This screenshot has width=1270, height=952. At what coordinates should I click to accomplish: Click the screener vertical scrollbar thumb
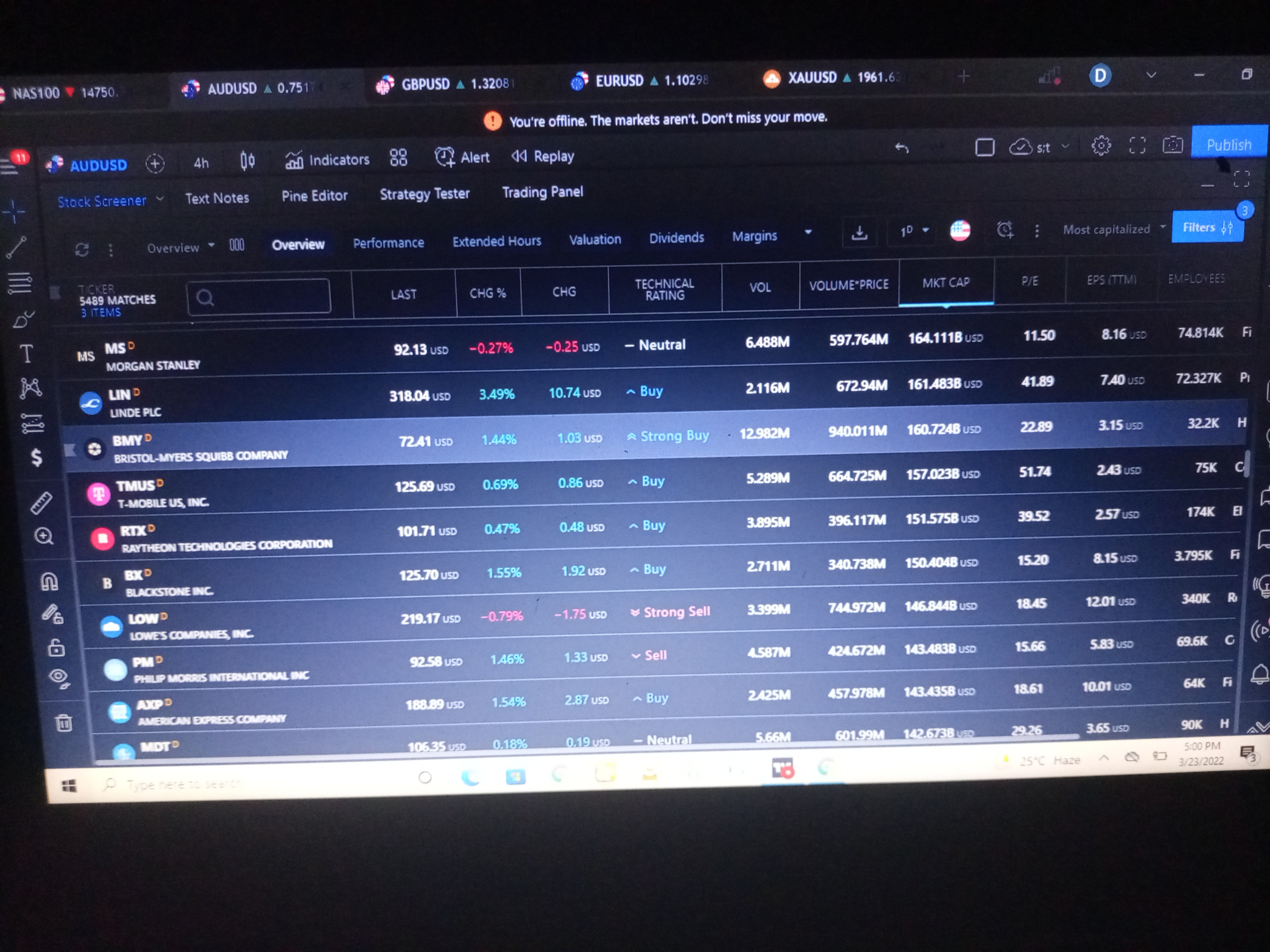coord(1246,463)
